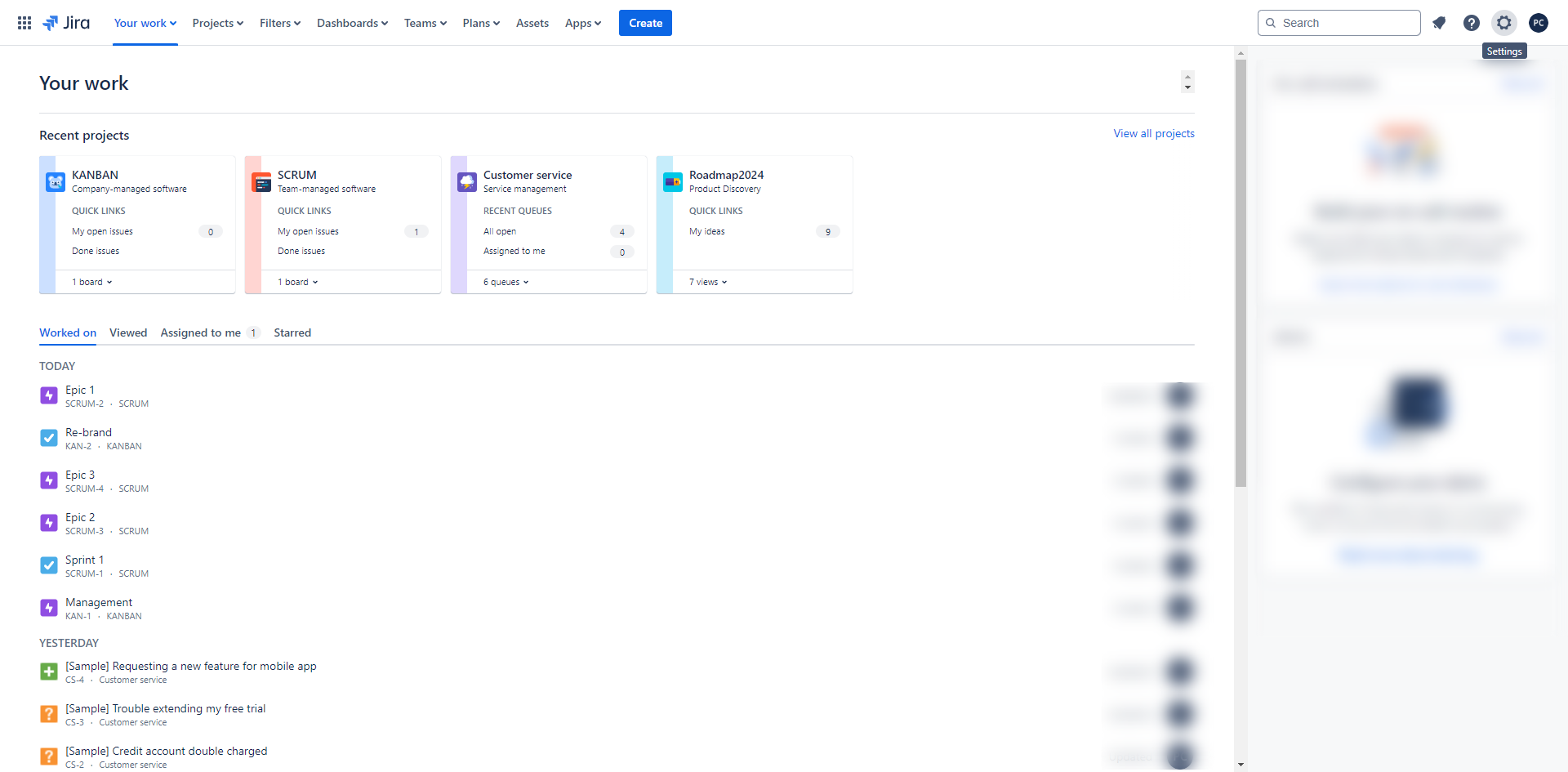Follow the View all projects link
Screen dimensions: 1568x772
(x=1153, y=133)
